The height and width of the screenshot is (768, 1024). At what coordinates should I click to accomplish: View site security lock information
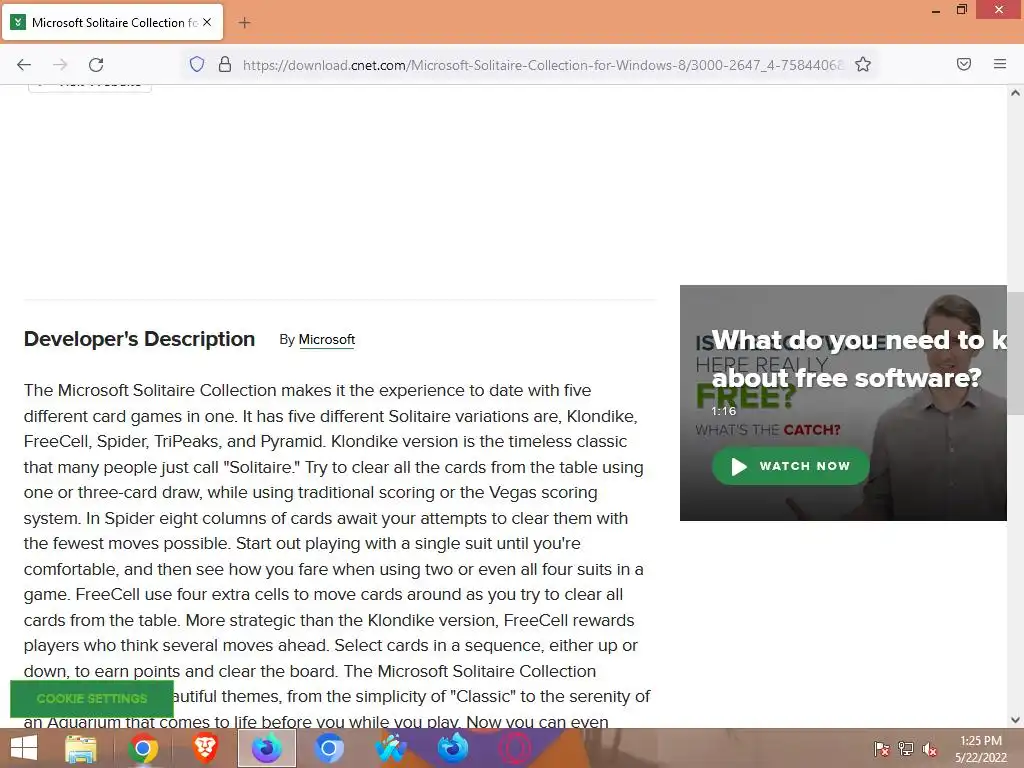pyautogui.click(x=225, y=64)
